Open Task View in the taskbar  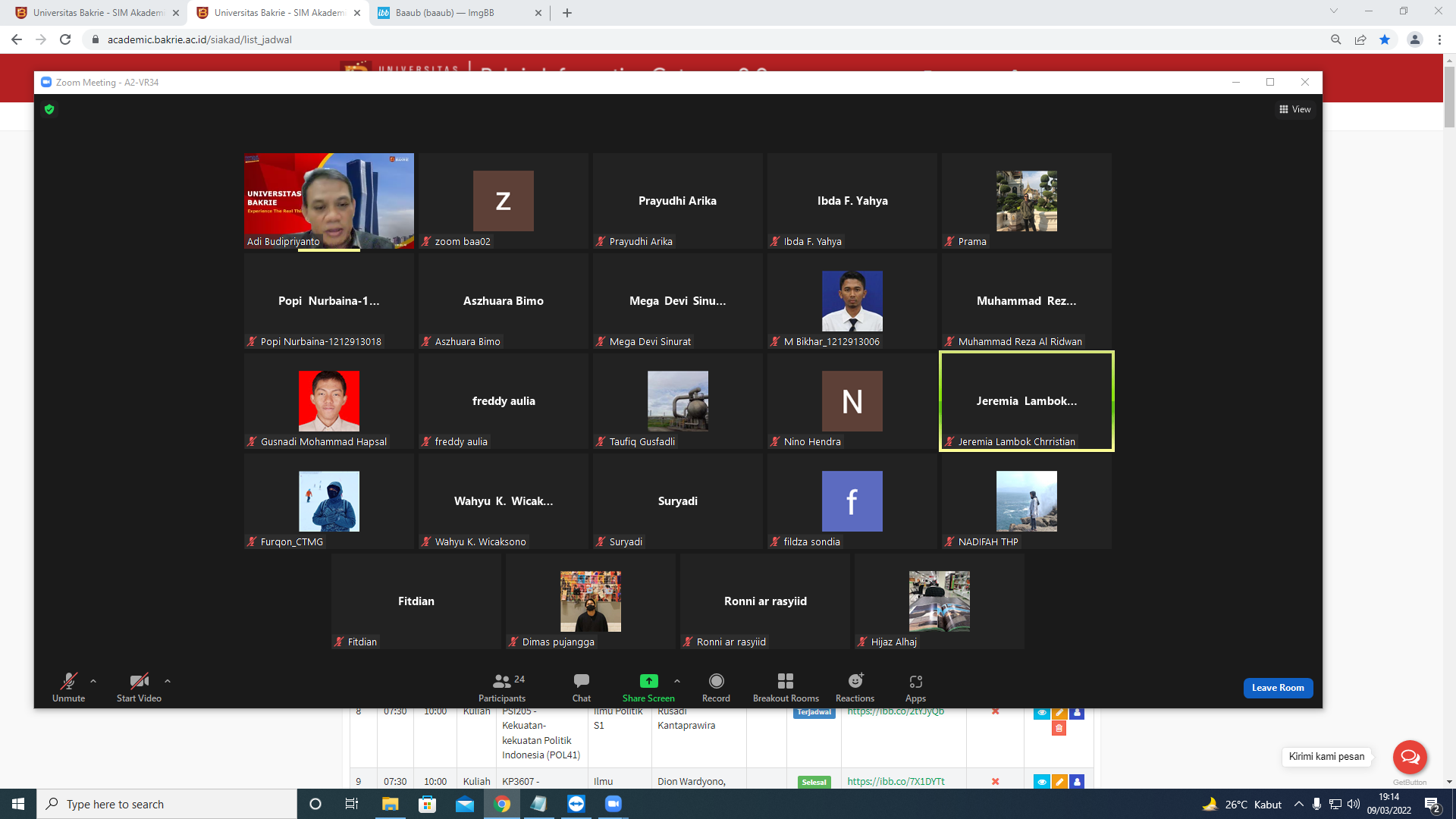tap(352, 804)
